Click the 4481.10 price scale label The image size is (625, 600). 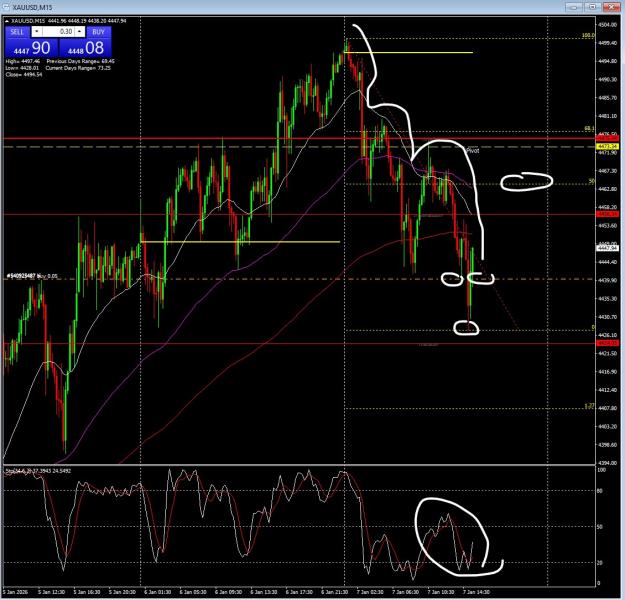(607, 116)
